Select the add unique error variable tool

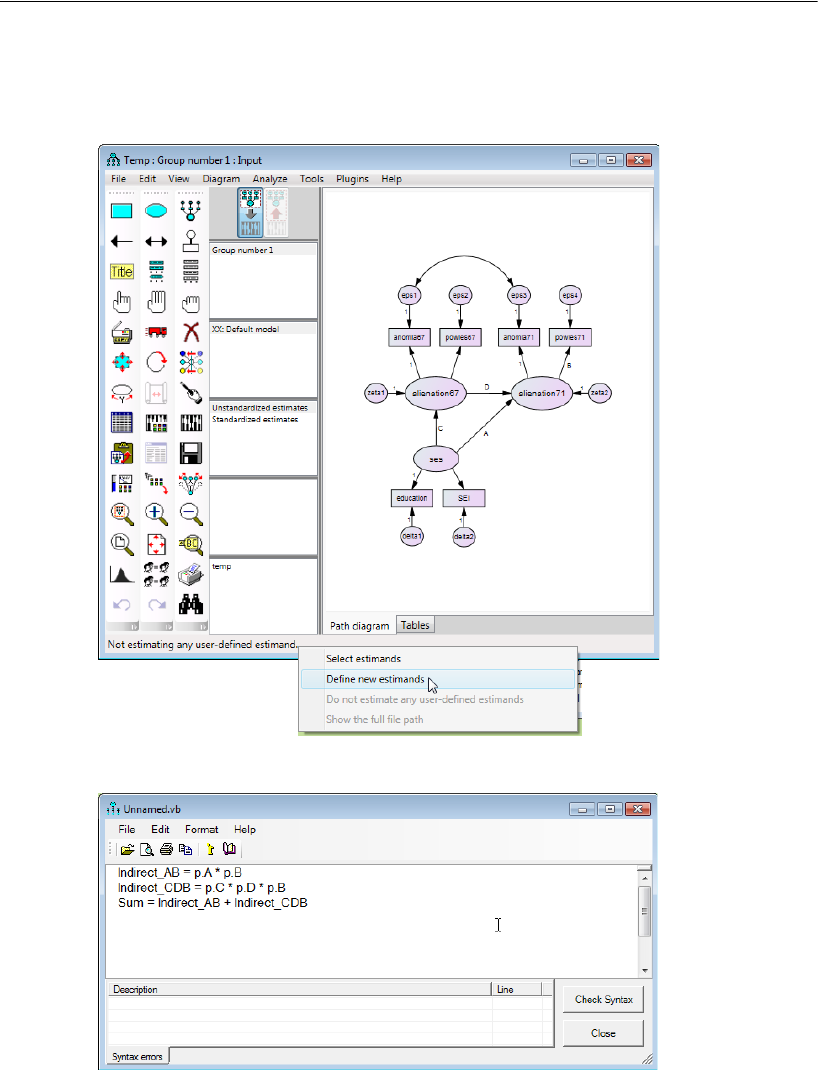click(191, 241)
